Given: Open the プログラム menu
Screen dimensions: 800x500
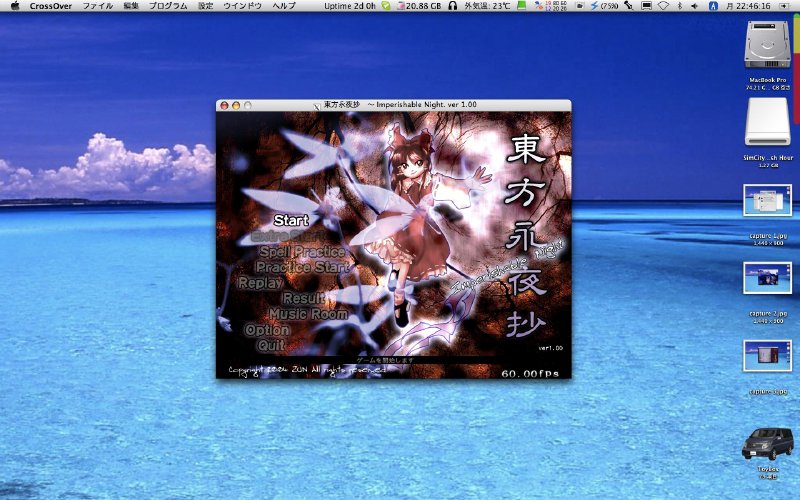Looking at the screenshot, I should (x=168, y=6).
